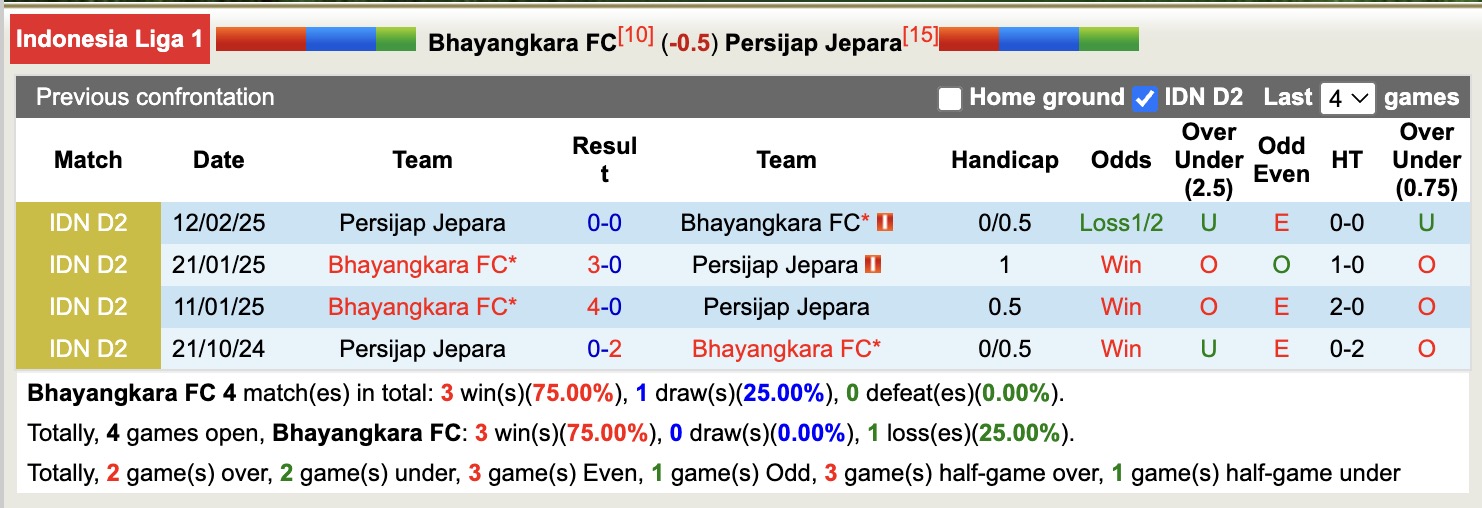Open Persijap Jepara home team in the 21/10/24 row
This screenshot has width=1482, height=508.
coord(422,349)
